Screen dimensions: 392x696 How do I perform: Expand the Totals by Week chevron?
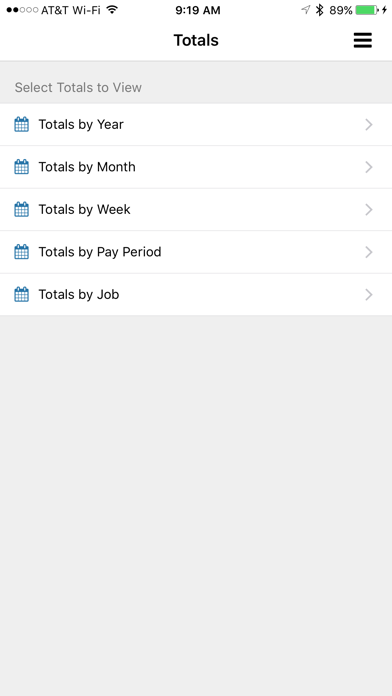coord(368,210)
